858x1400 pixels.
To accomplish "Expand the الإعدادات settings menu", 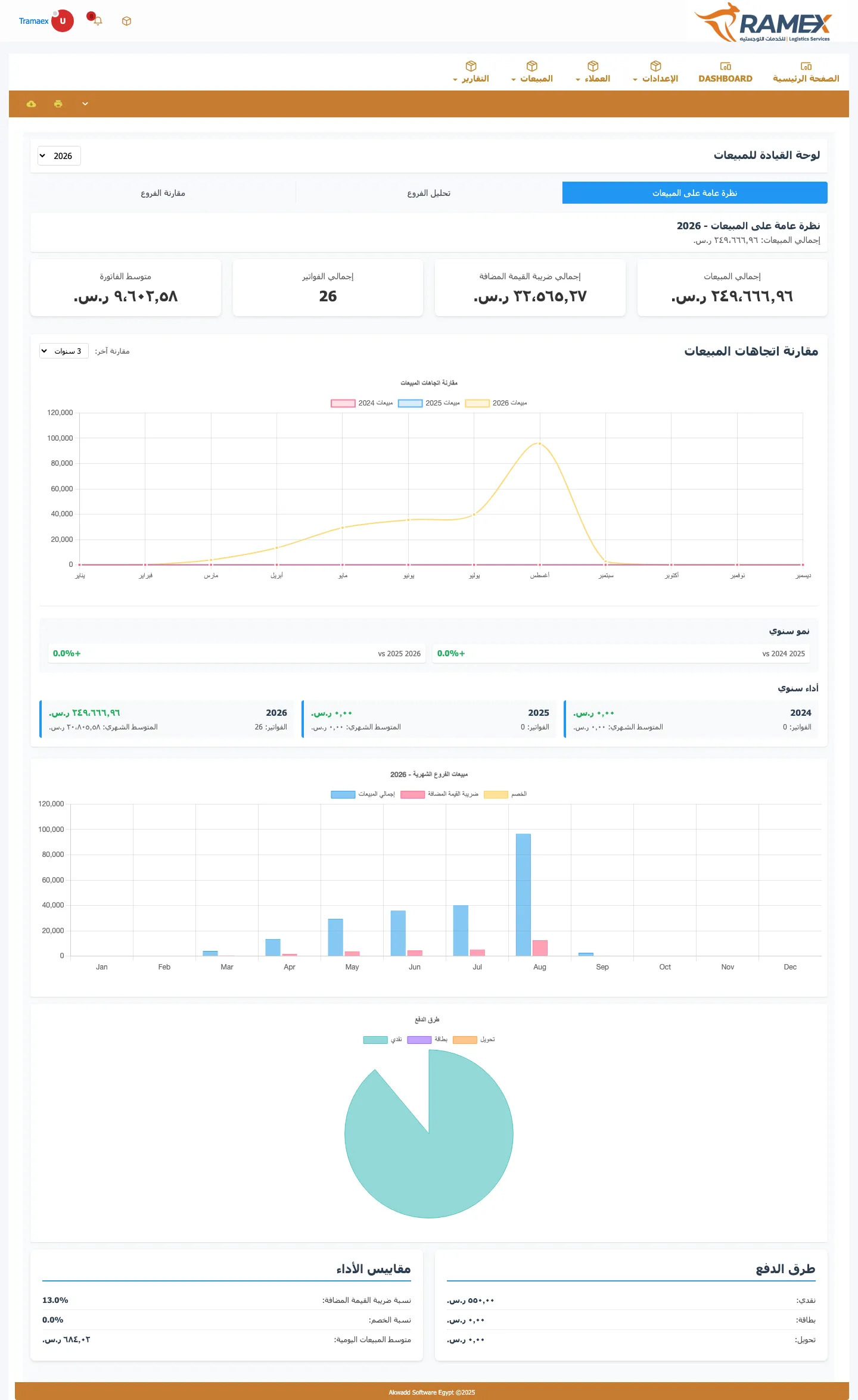I will 655,72.
